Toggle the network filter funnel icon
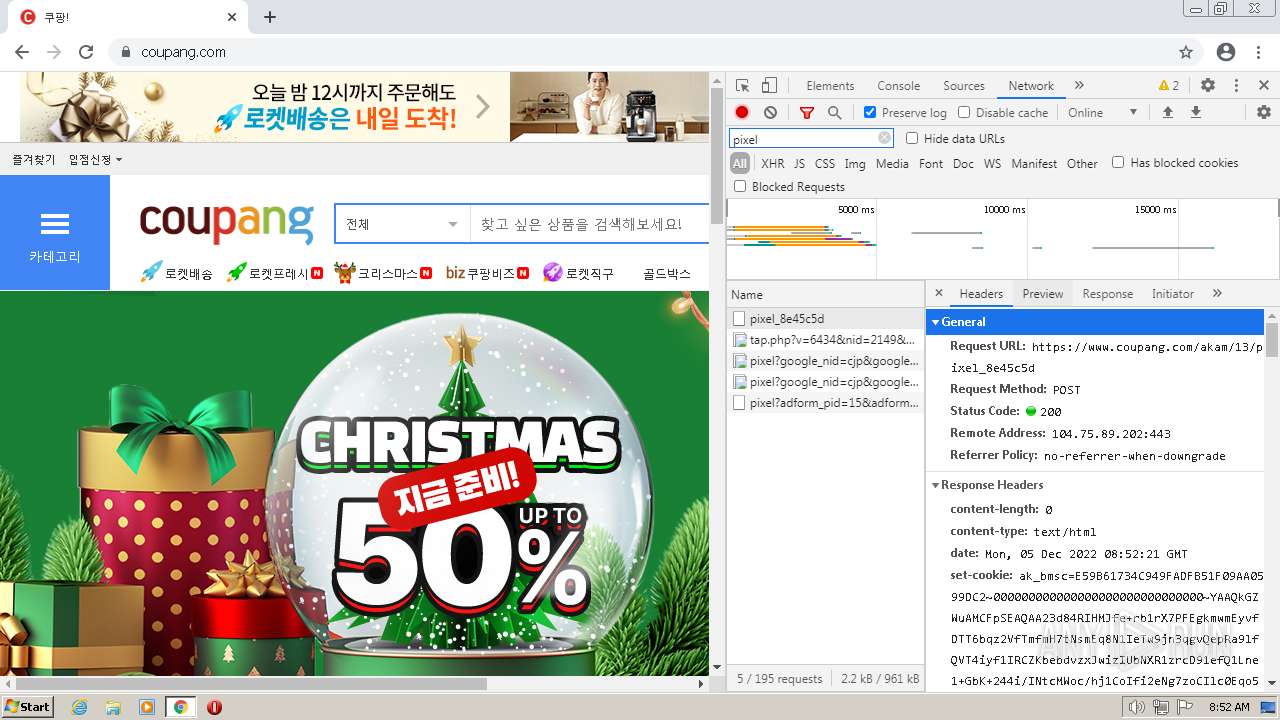 (x=807, y=113)
